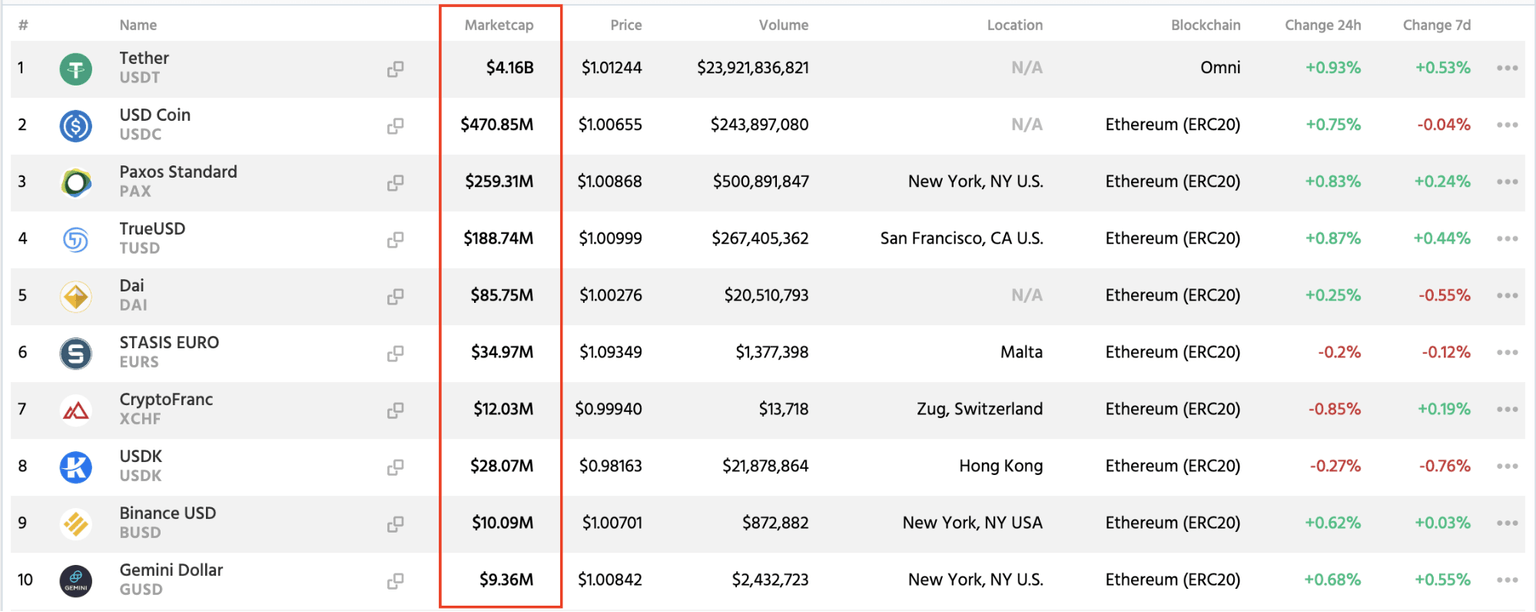Sort by the Change 24h column header
This screenshot has width=1536, height=612.
(1322, 25)
